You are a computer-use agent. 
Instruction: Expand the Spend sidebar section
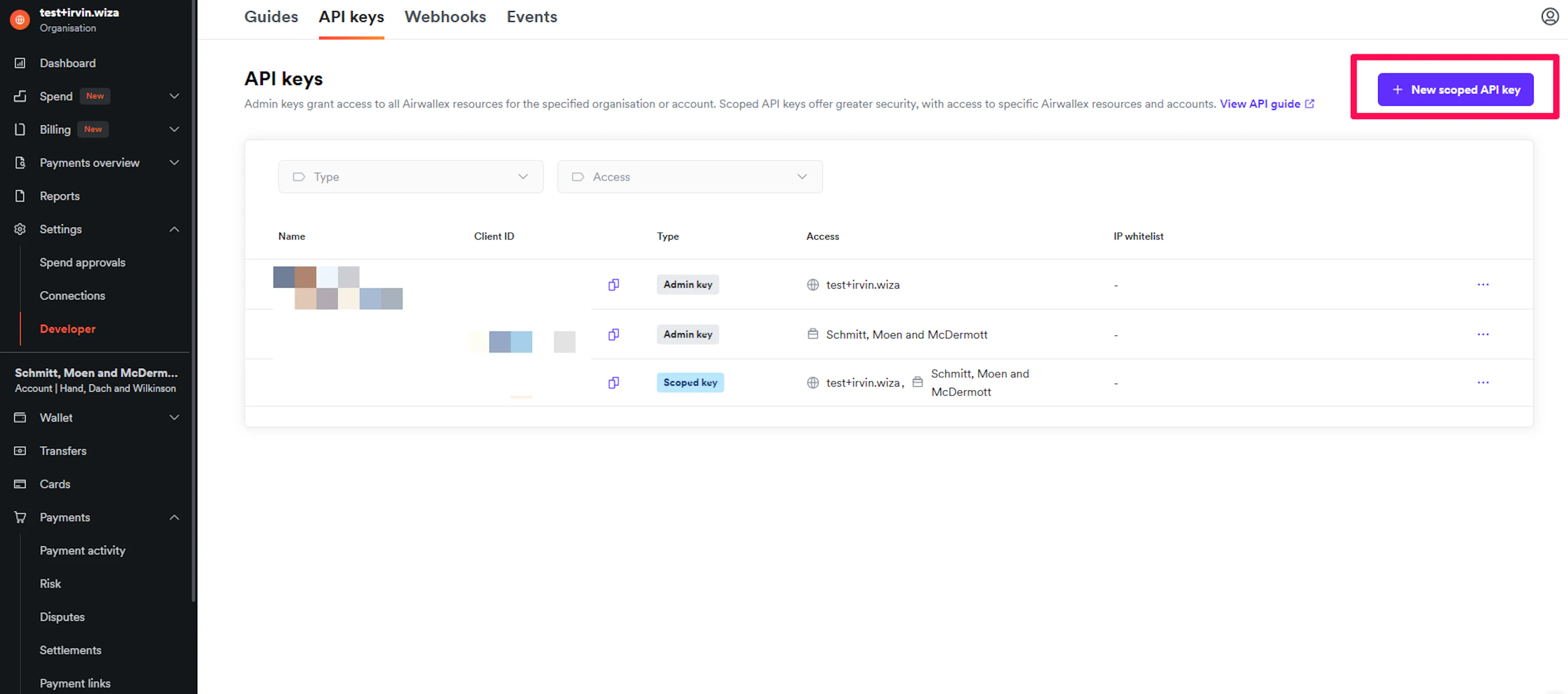[x=174, y=96]
